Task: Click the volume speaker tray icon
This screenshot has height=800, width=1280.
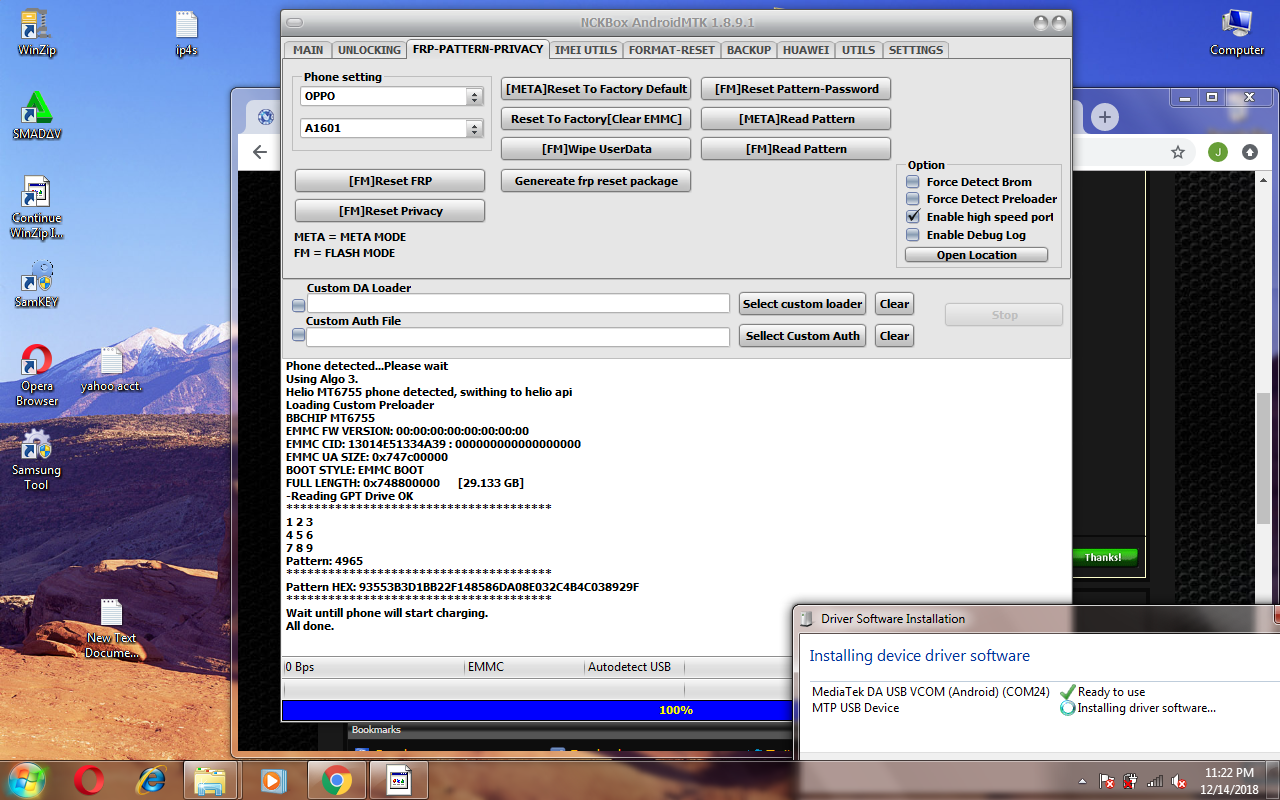Action: pos(1180,781)
